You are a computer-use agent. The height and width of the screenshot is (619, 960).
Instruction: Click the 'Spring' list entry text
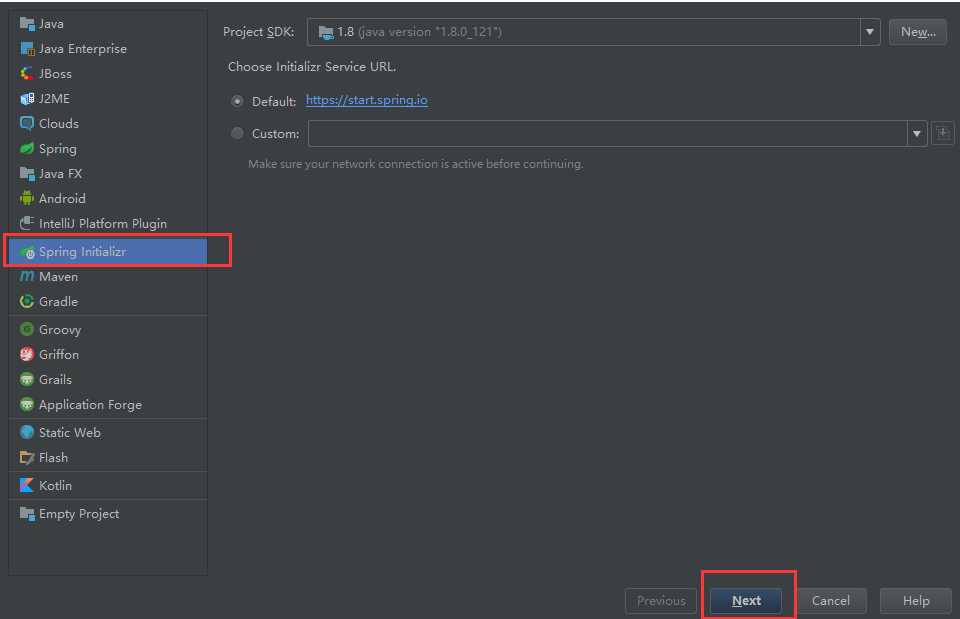point(58,149)
